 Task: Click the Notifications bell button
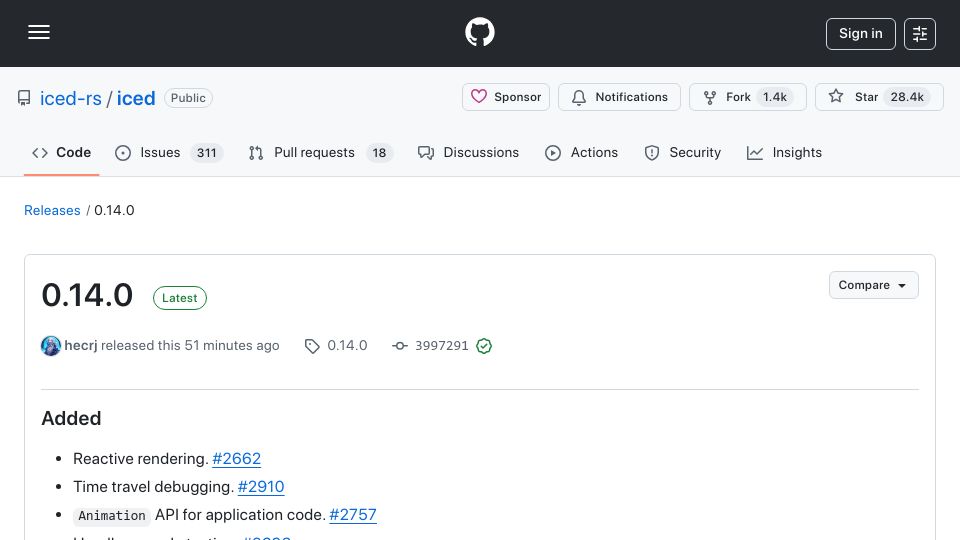pyautogui.click(x=619, y=97)
